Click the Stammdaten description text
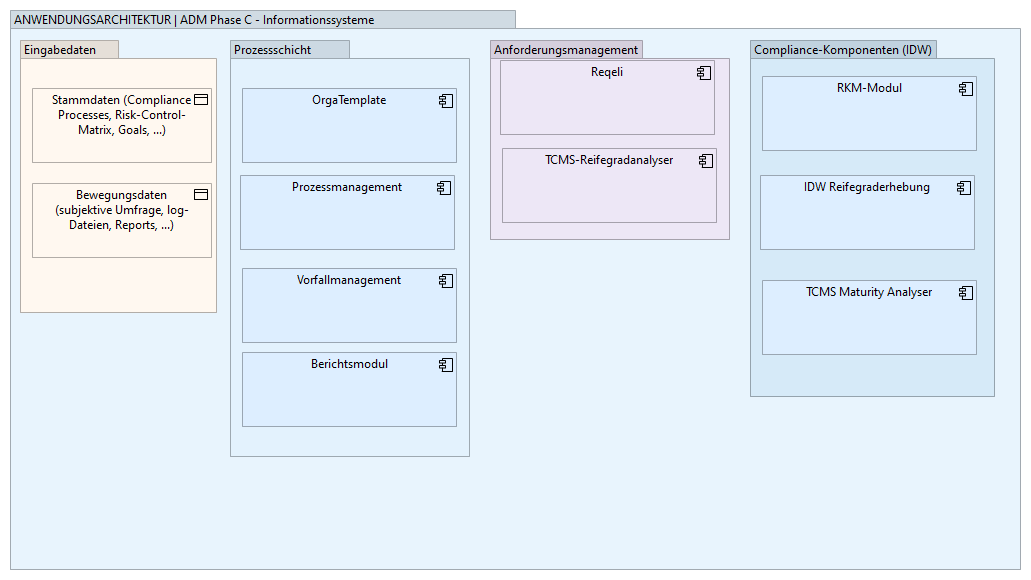Viewport: 1031px width, 580px height. pos(121,114)
